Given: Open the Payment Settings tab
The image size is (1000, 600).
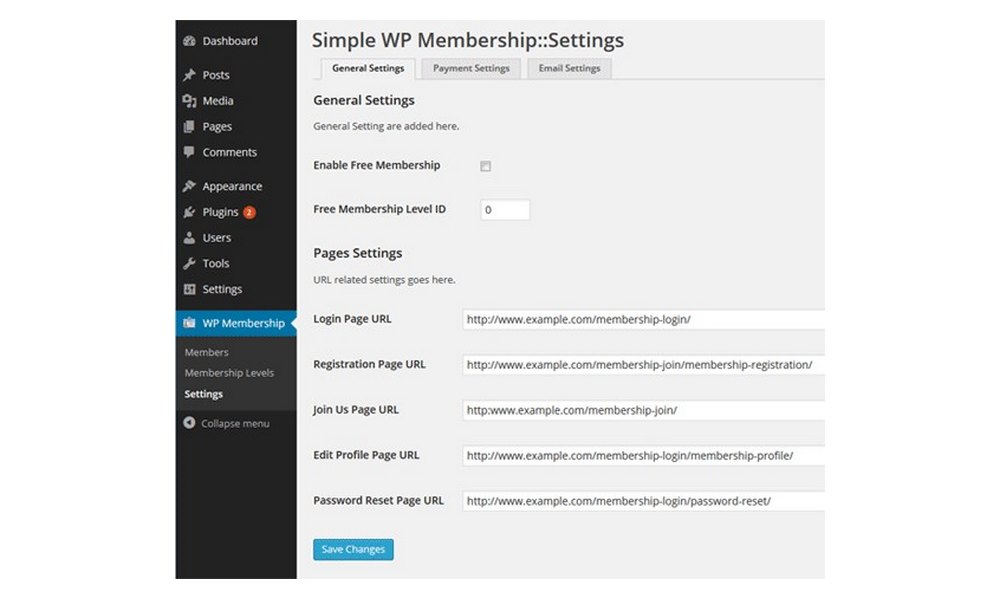Looking at the screenshot, I should (x=471, y=69).
